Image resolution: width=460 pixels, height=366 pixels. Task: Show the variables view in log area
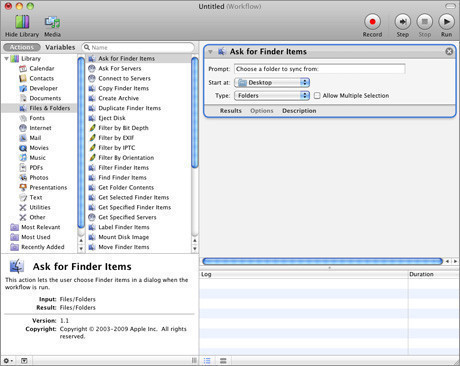(x=223, y=361)
